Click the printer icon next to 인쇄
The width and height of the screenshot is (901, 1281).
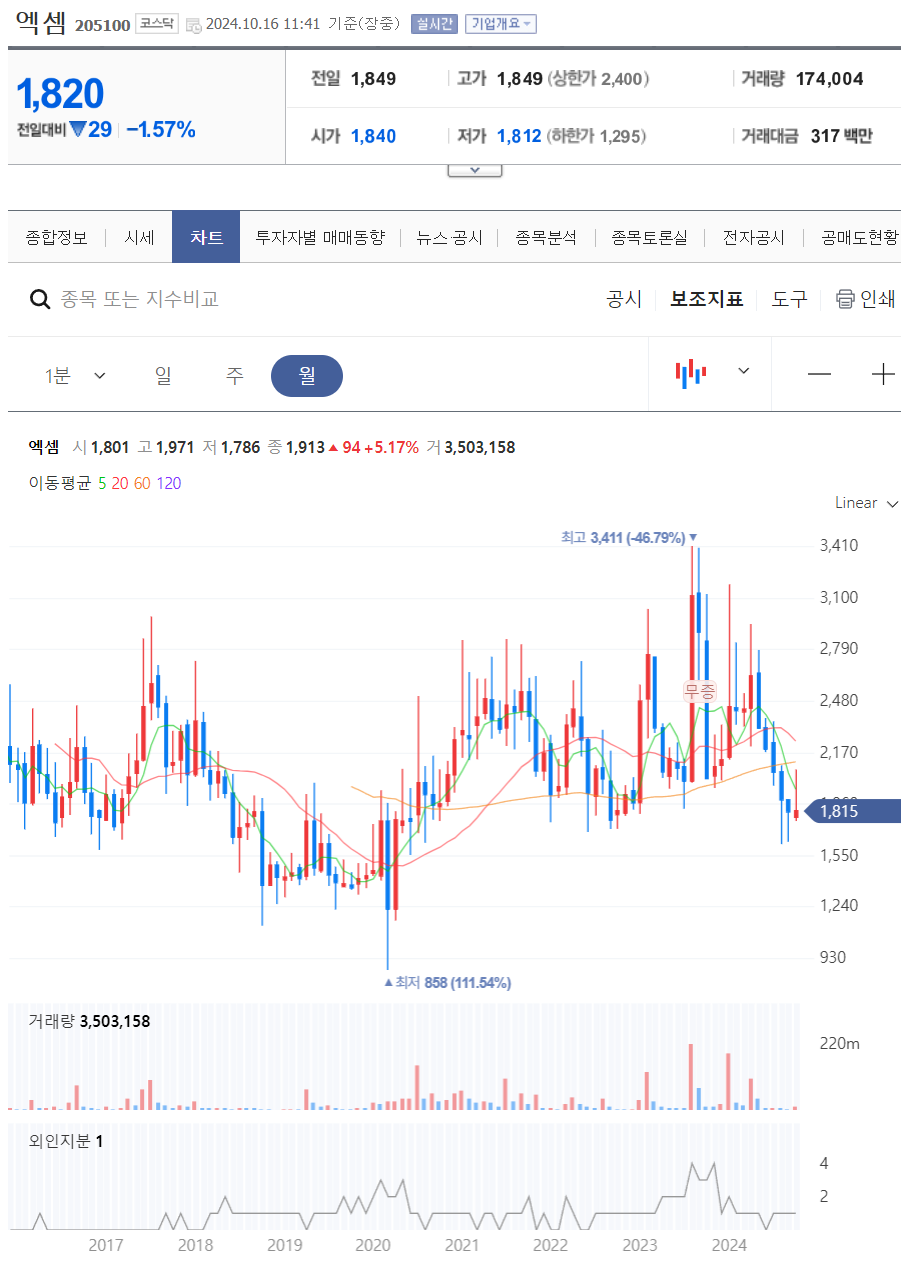point(845,299)
